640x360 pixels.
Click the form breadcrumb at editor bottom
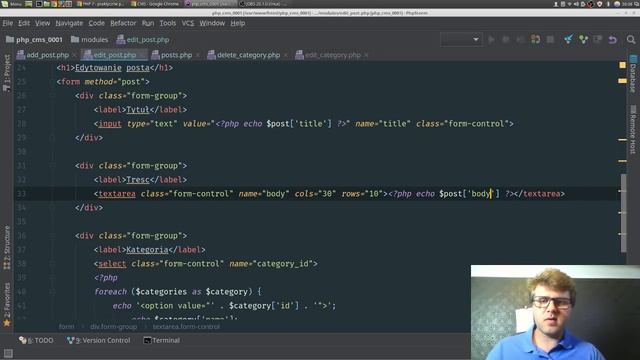click(67, 327)
